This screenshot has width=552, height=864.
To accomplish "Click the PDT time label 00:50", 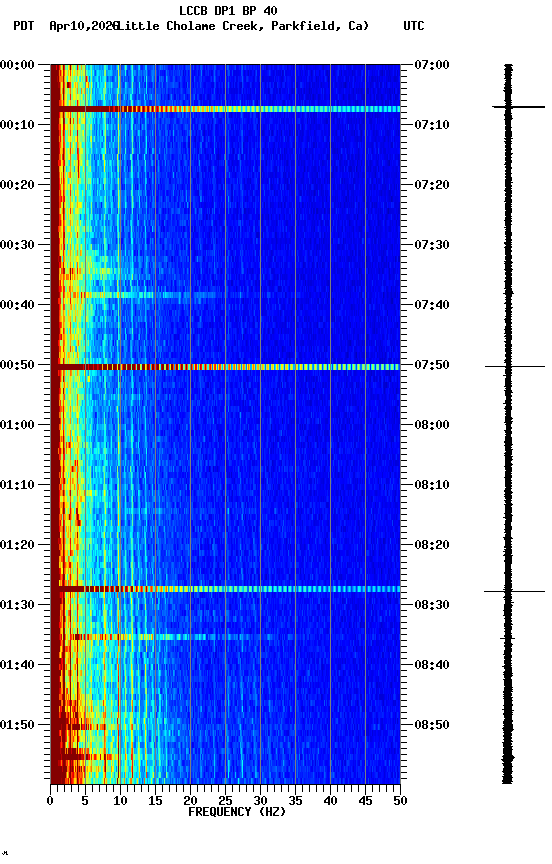I will (17, 365).
